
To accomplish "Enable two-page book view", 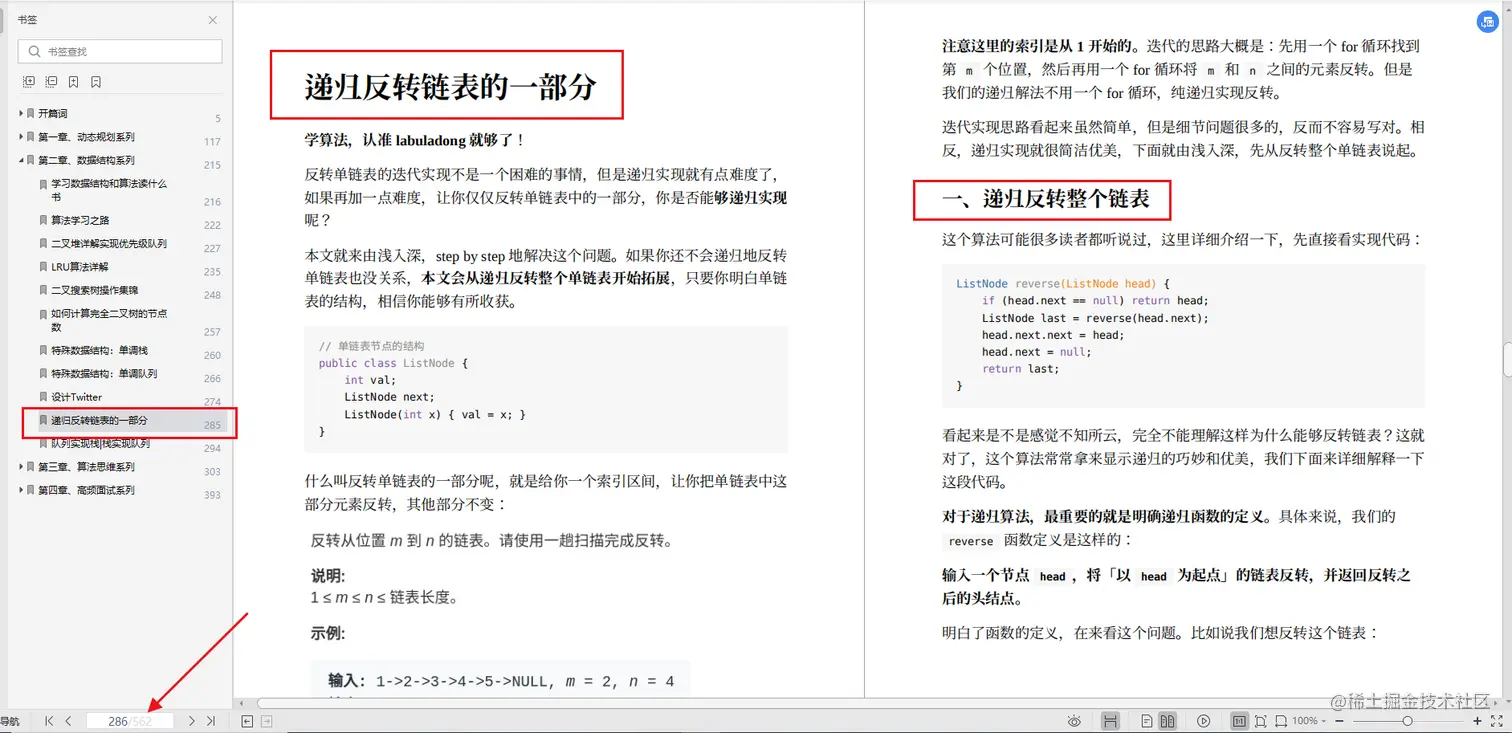I will [x=1170, y=720].
